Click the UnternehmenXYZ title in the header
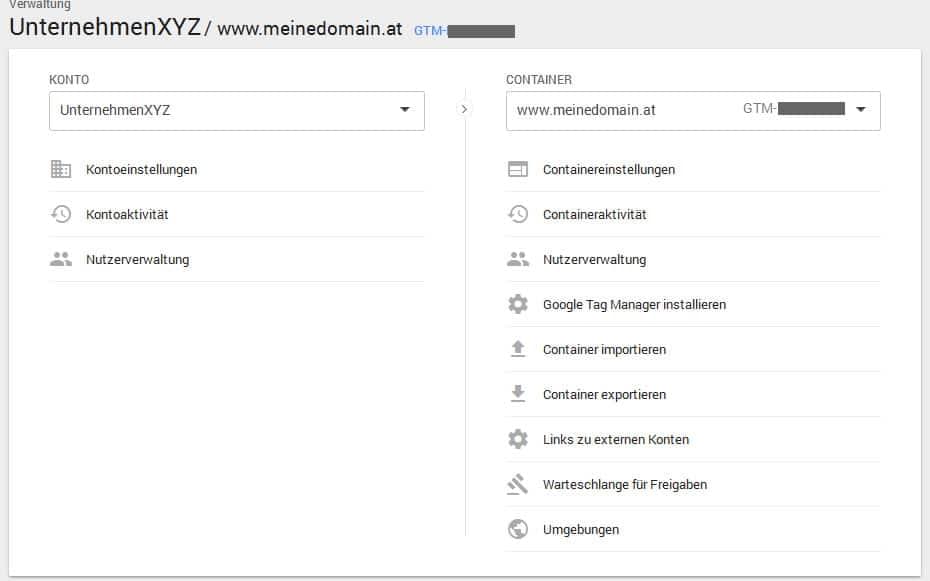Screen dimensions: 930x581 point(105,27)
